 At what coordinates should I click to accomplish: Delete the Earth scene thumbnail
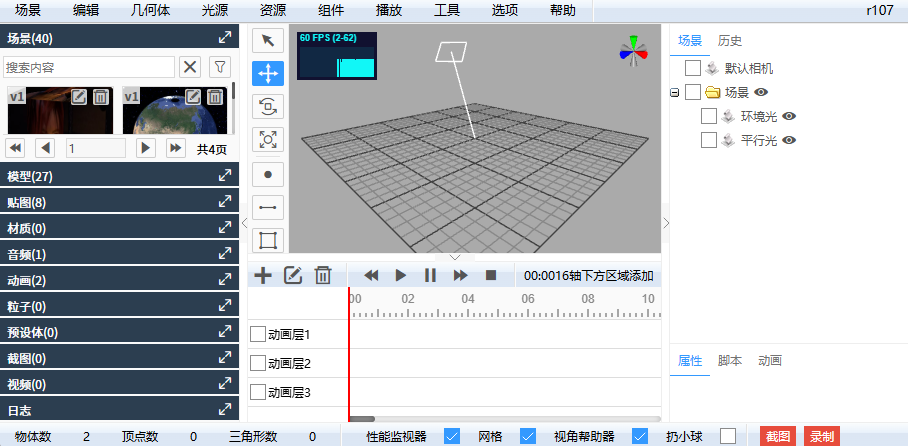(x=215, y=97)
